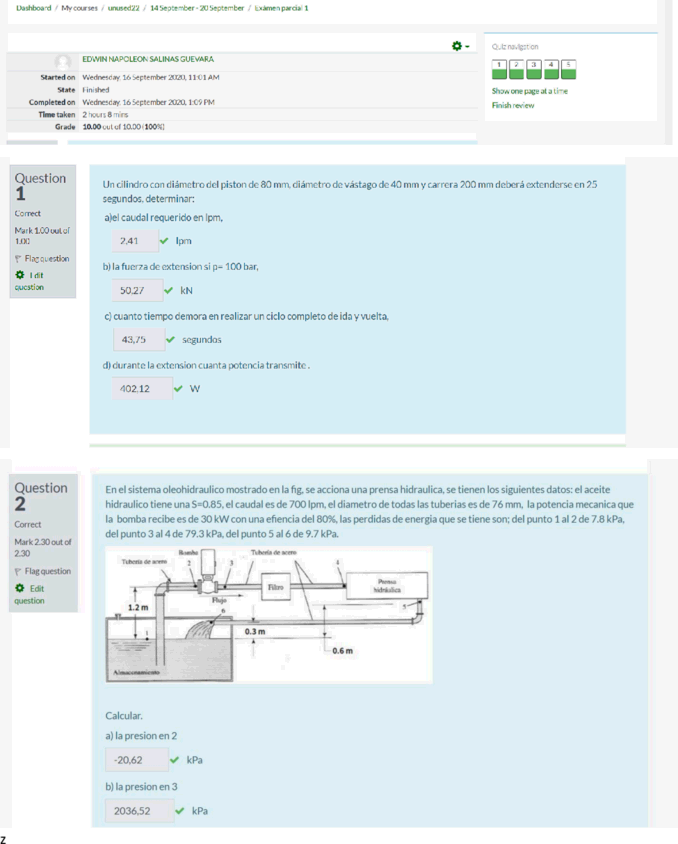Click green checkmark next to 43,75
This screenshot has height=844, width=678.
[171, 340]
